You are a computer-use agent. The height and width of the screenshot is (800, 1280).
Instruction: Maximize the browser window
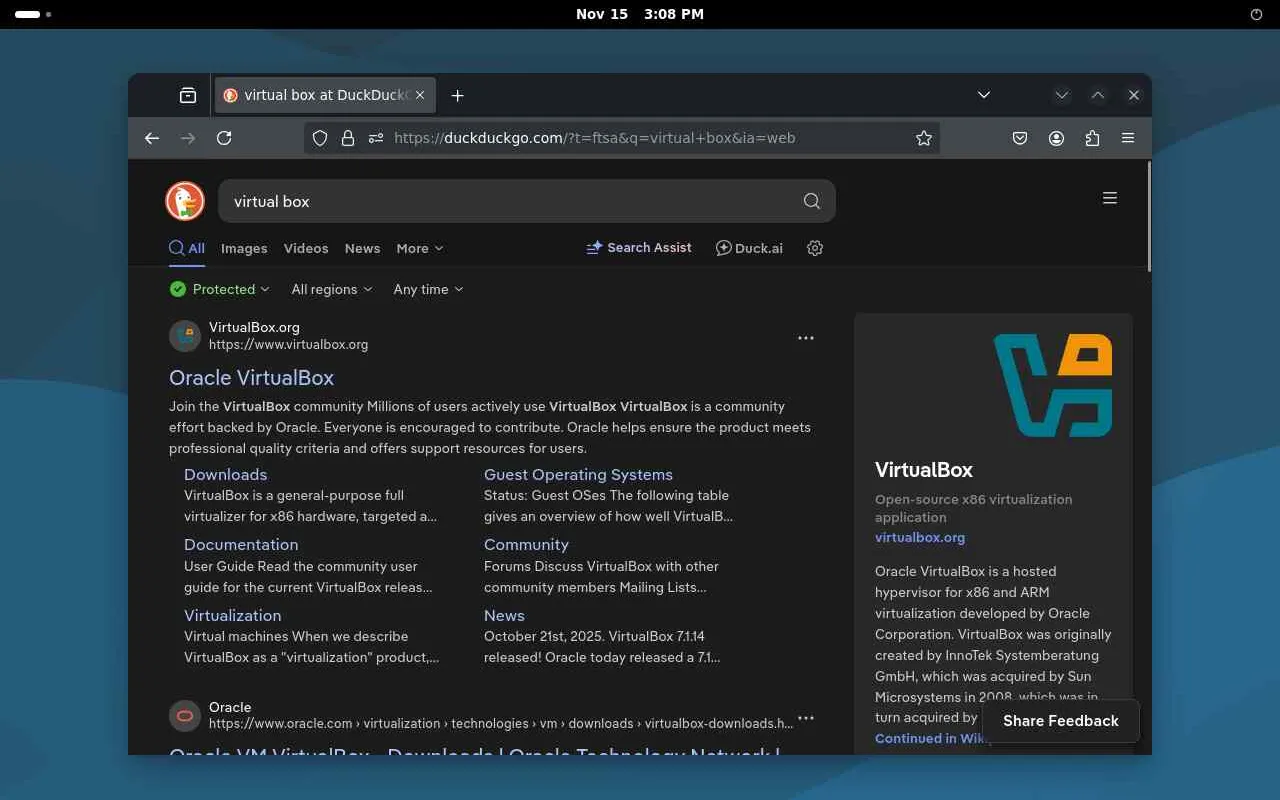pos(1098,95)
